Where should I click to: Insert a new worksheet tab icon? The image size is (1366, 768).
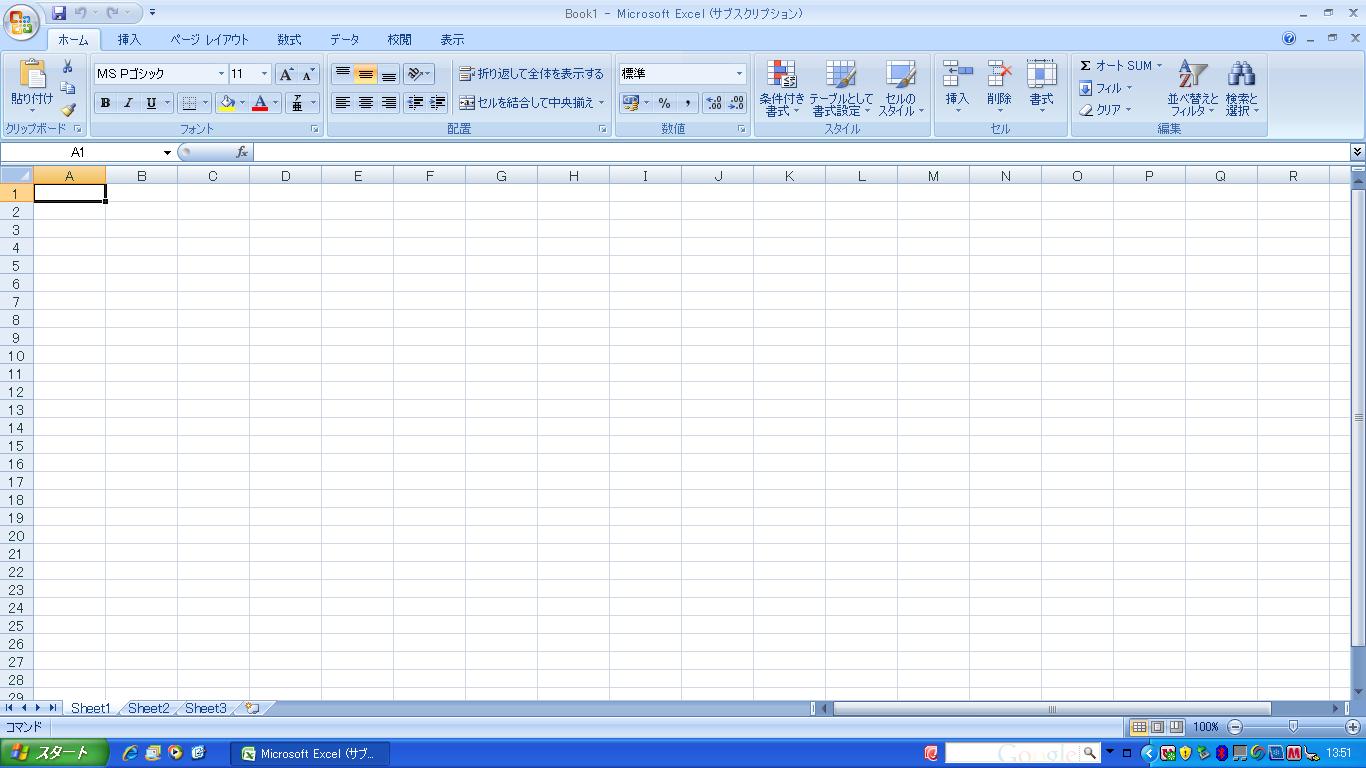[252, 708]
